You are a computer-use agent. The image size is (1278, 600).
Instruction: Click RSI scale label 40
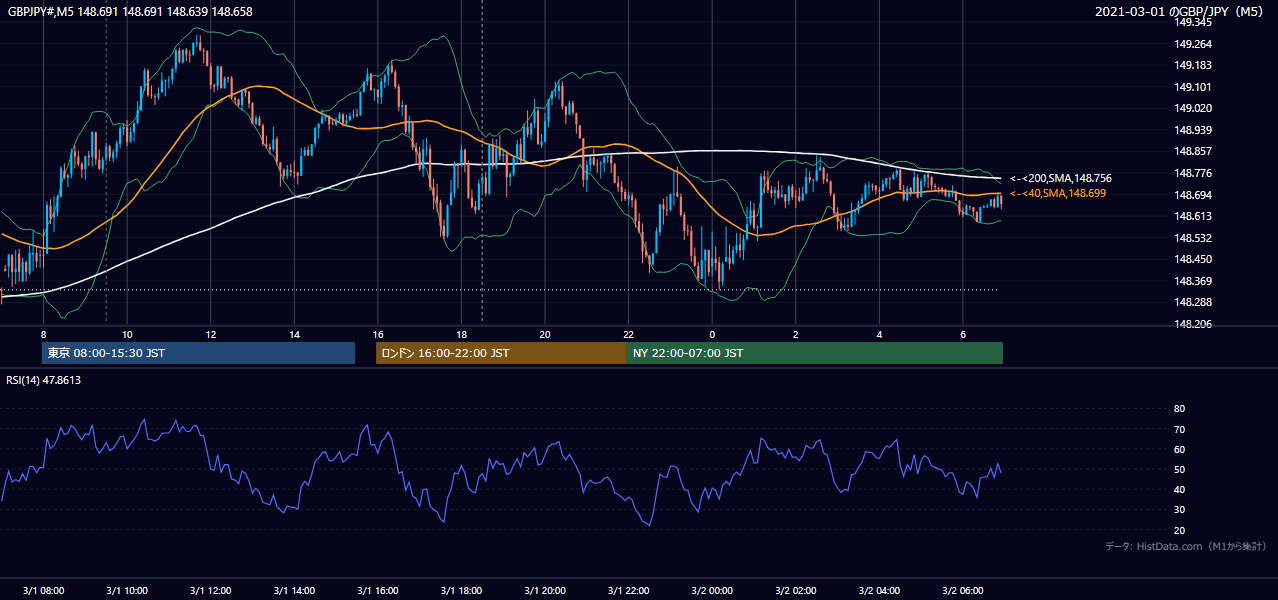(x=1180, y=489)
